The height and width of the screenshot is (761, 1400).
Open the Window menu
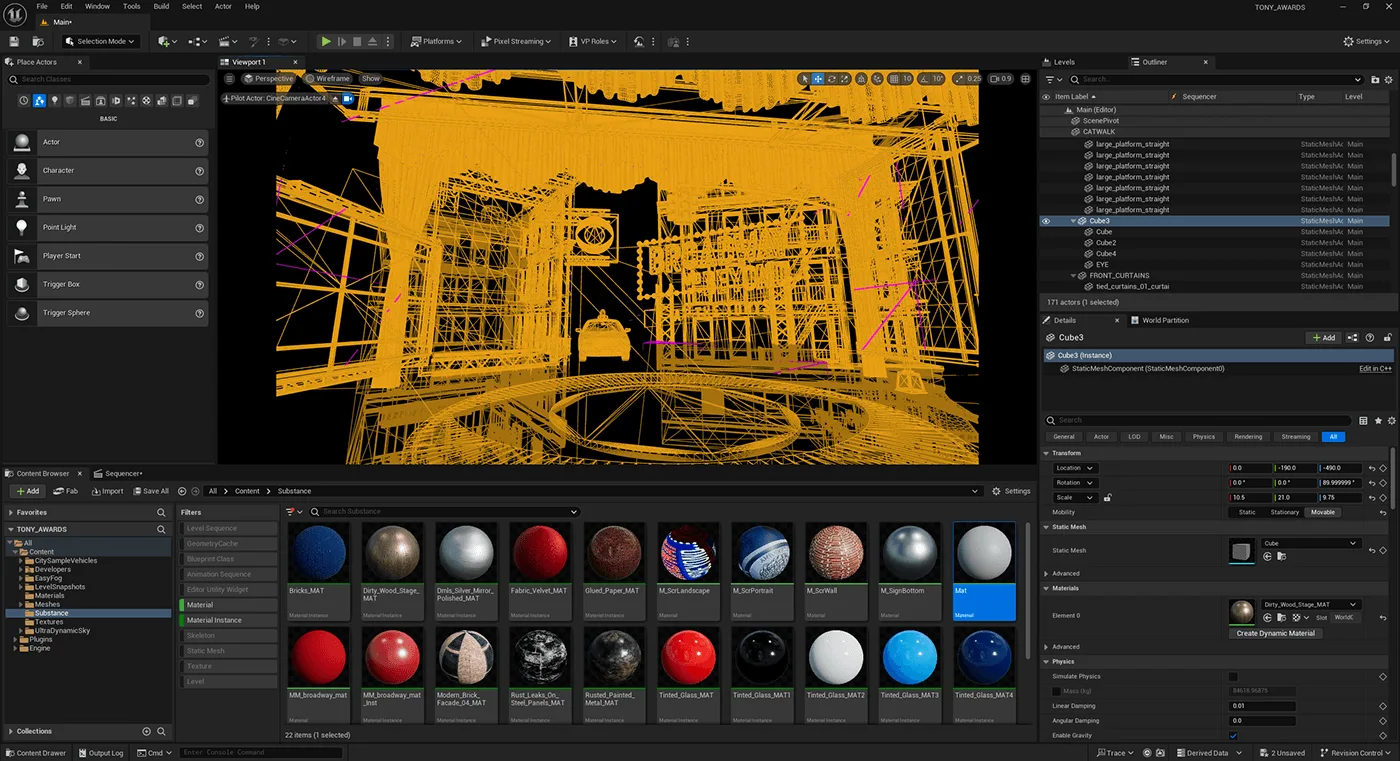pyautogui.click(x=98, y=6)
